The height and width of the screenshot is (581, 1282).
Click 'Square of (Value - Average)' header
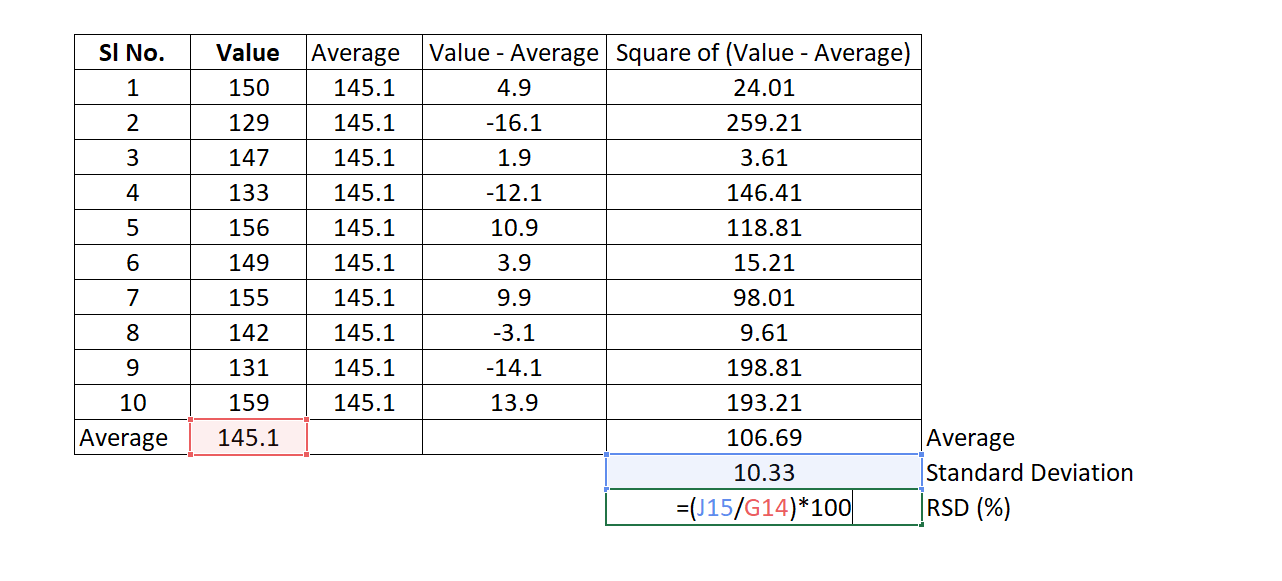tap(763, 52)
